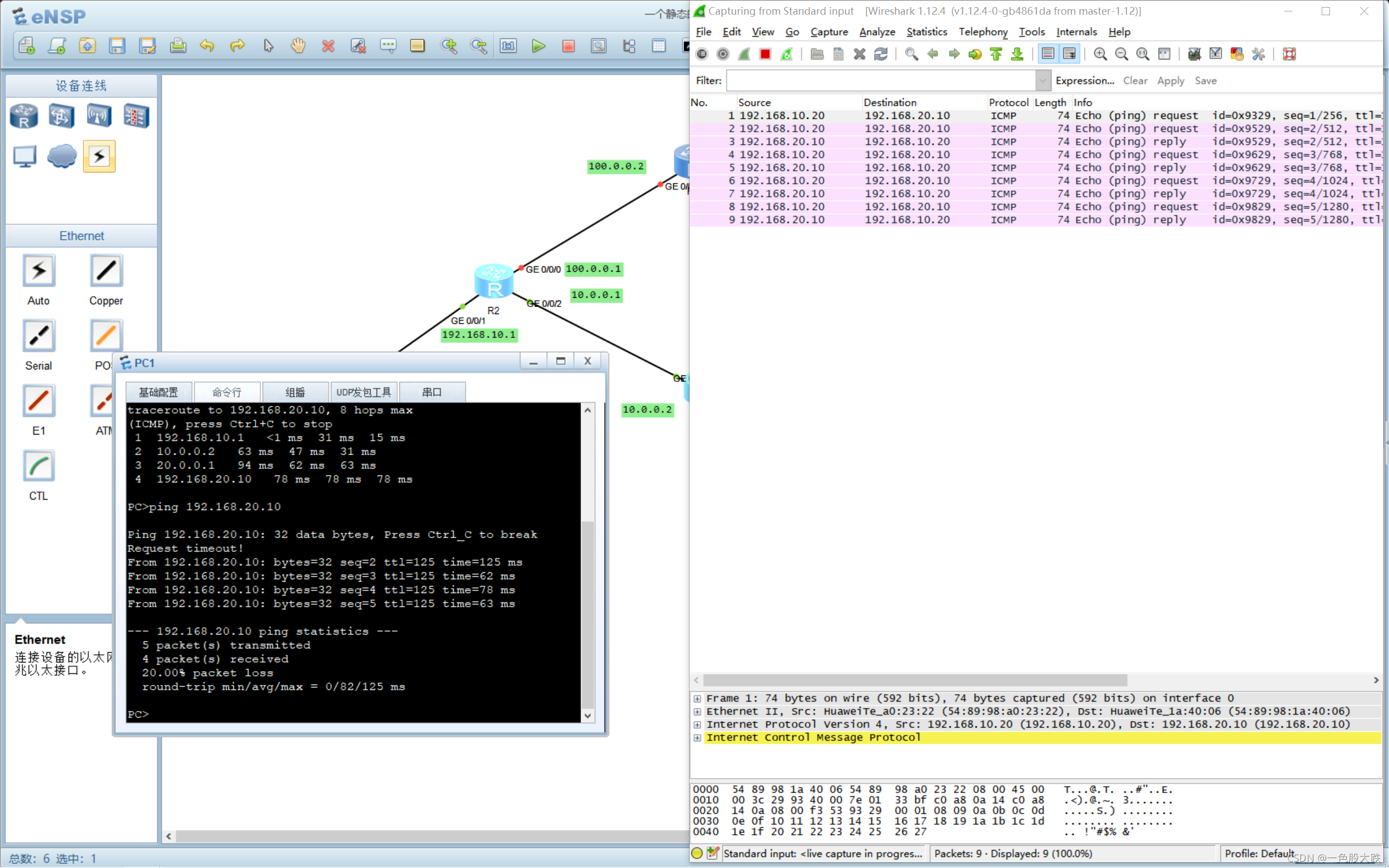Click Apply next to the filter
Image resolution: width=1389 pixels, height=868 pixels.
[x=1170, y=80]
